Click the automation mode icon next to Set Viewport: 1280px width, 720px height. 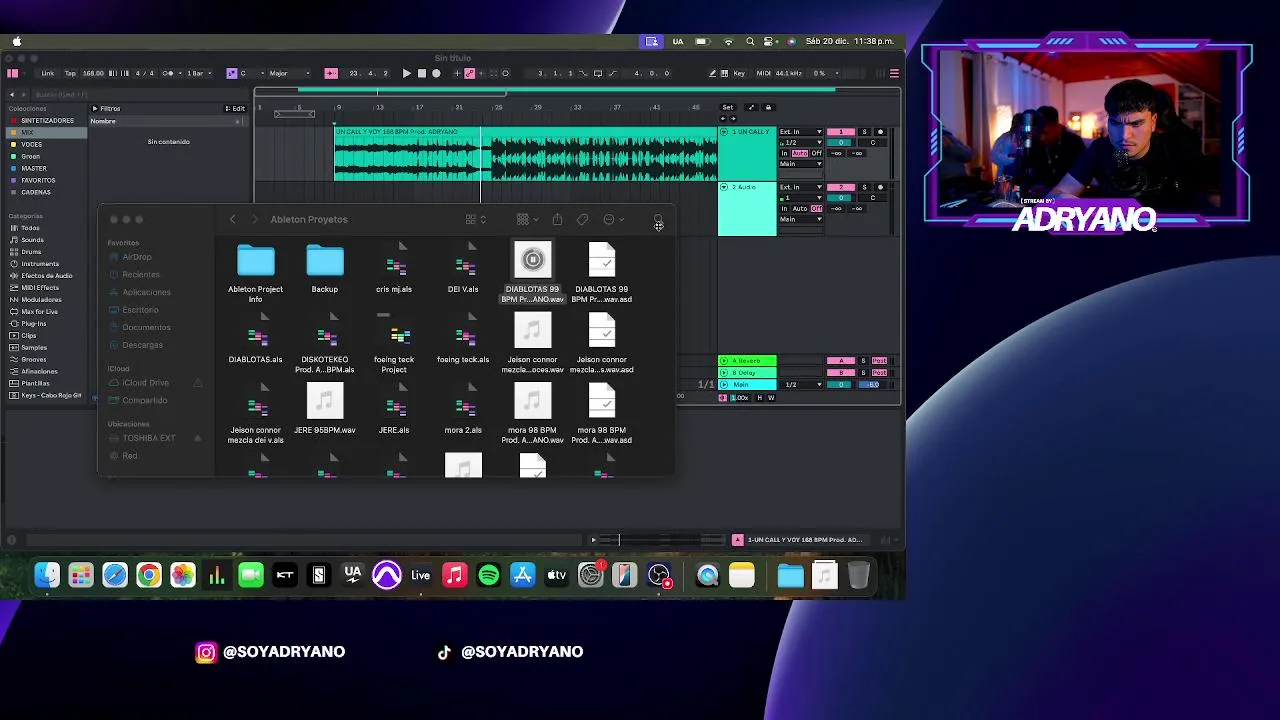[x=751, y=107]
